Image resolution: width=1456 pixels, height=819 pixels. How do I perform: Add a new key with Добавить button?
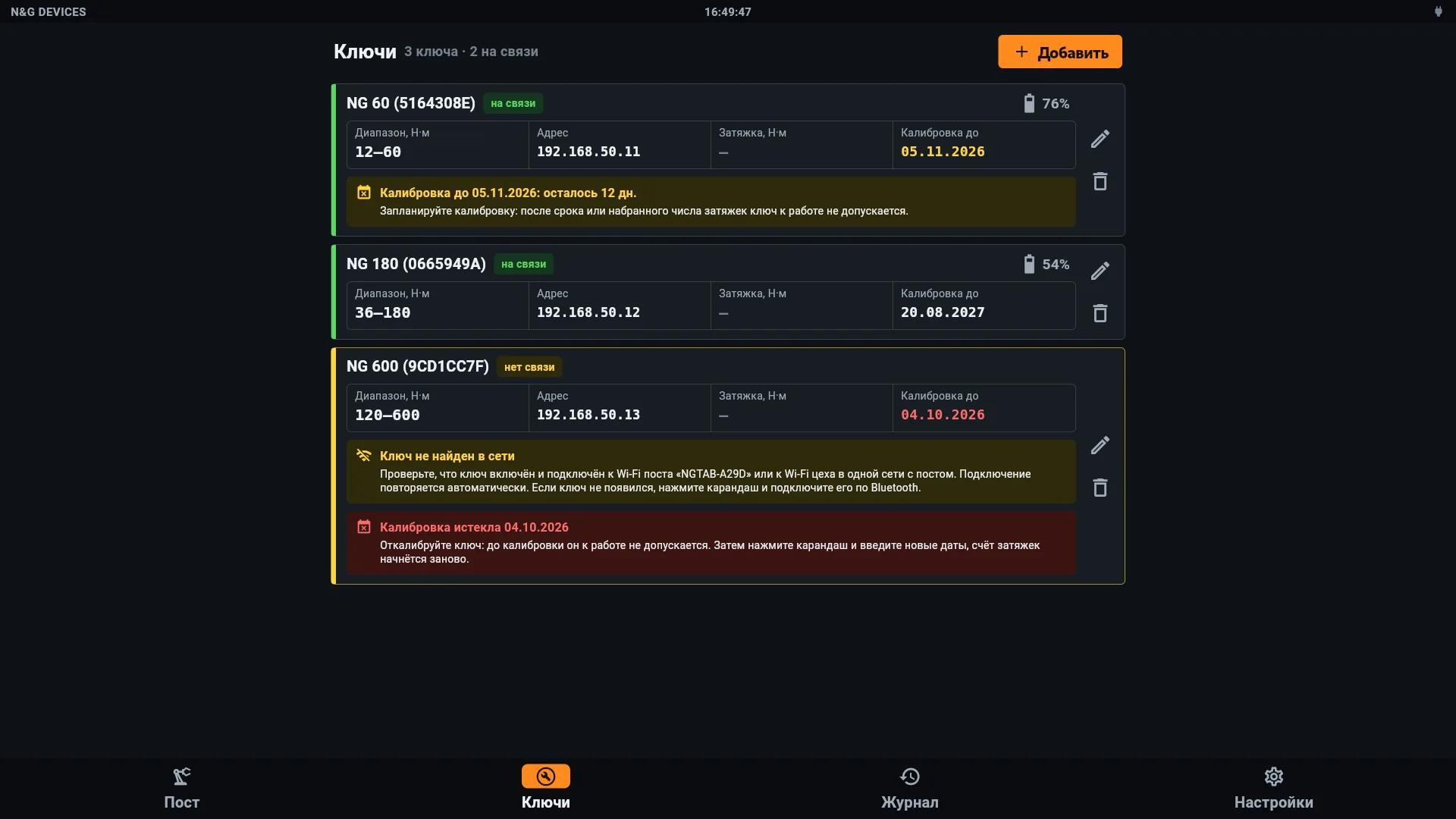[x=1059, y=52]
